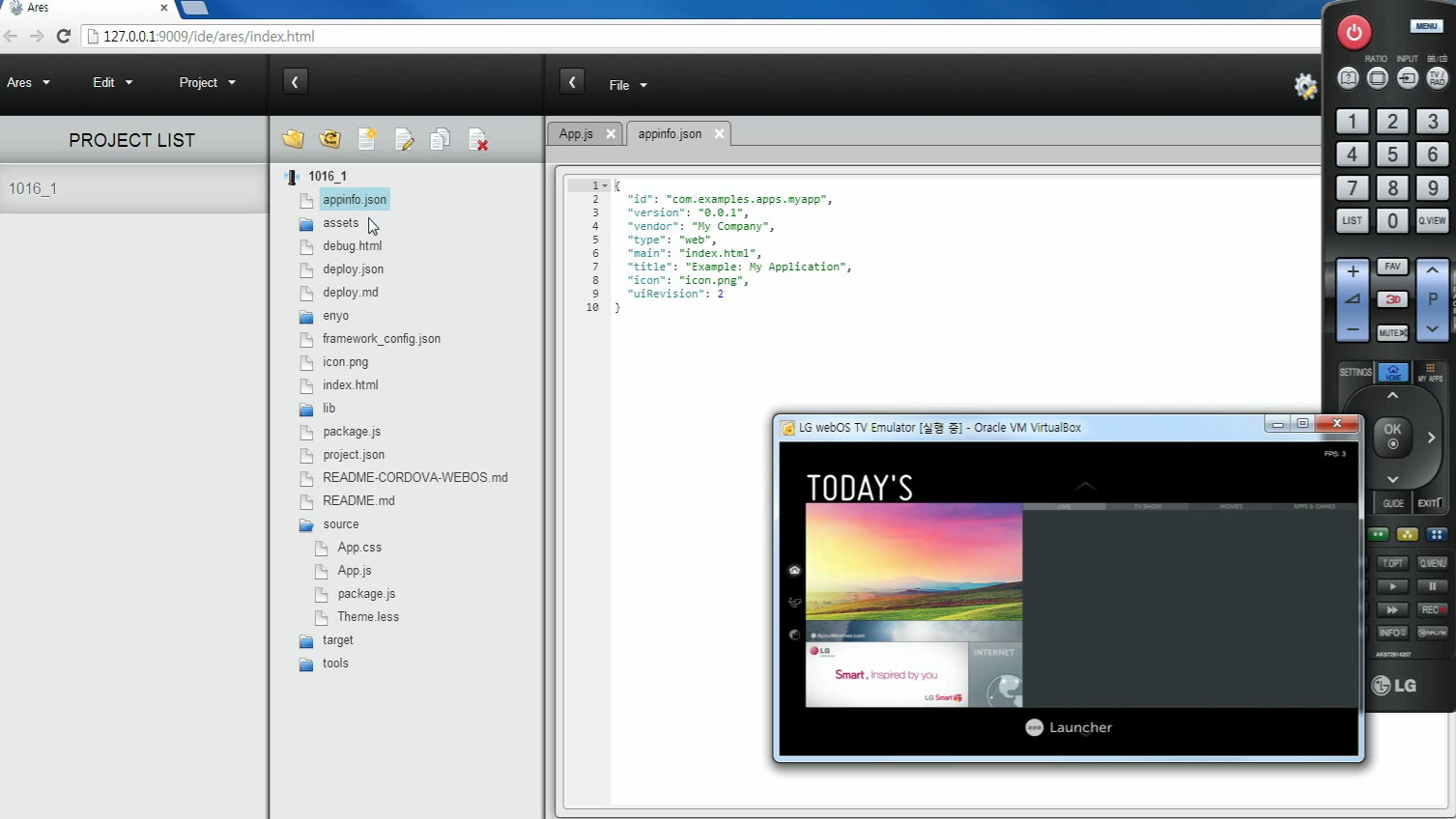The width and height of the screenshot is (1456, 819).
Task: Toggle the MUTE button on the remote
Action: click(1391, 332)
